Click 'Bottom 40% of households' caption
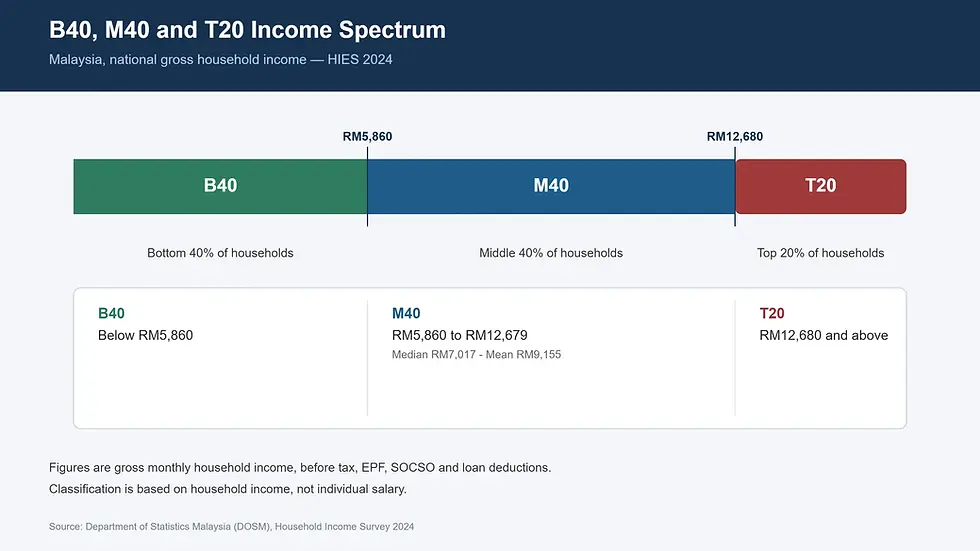This screenshot has width=980, height=551. [x=220, y=253]
